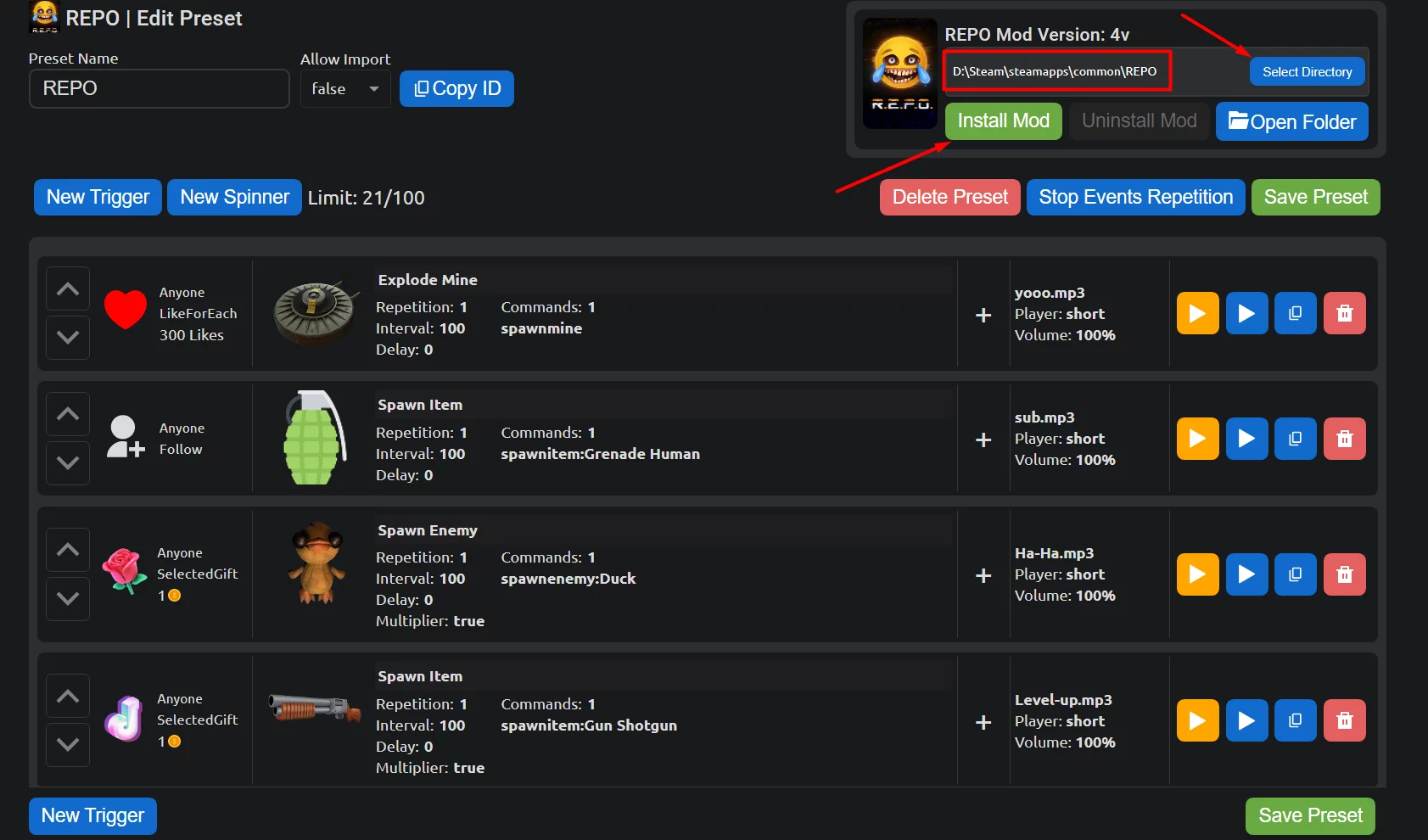The width and height of the screenshot is (1428, 840).
Task: Click the orange play button for Spawn Enemy Duck
Action: (x=1197, y=574)
